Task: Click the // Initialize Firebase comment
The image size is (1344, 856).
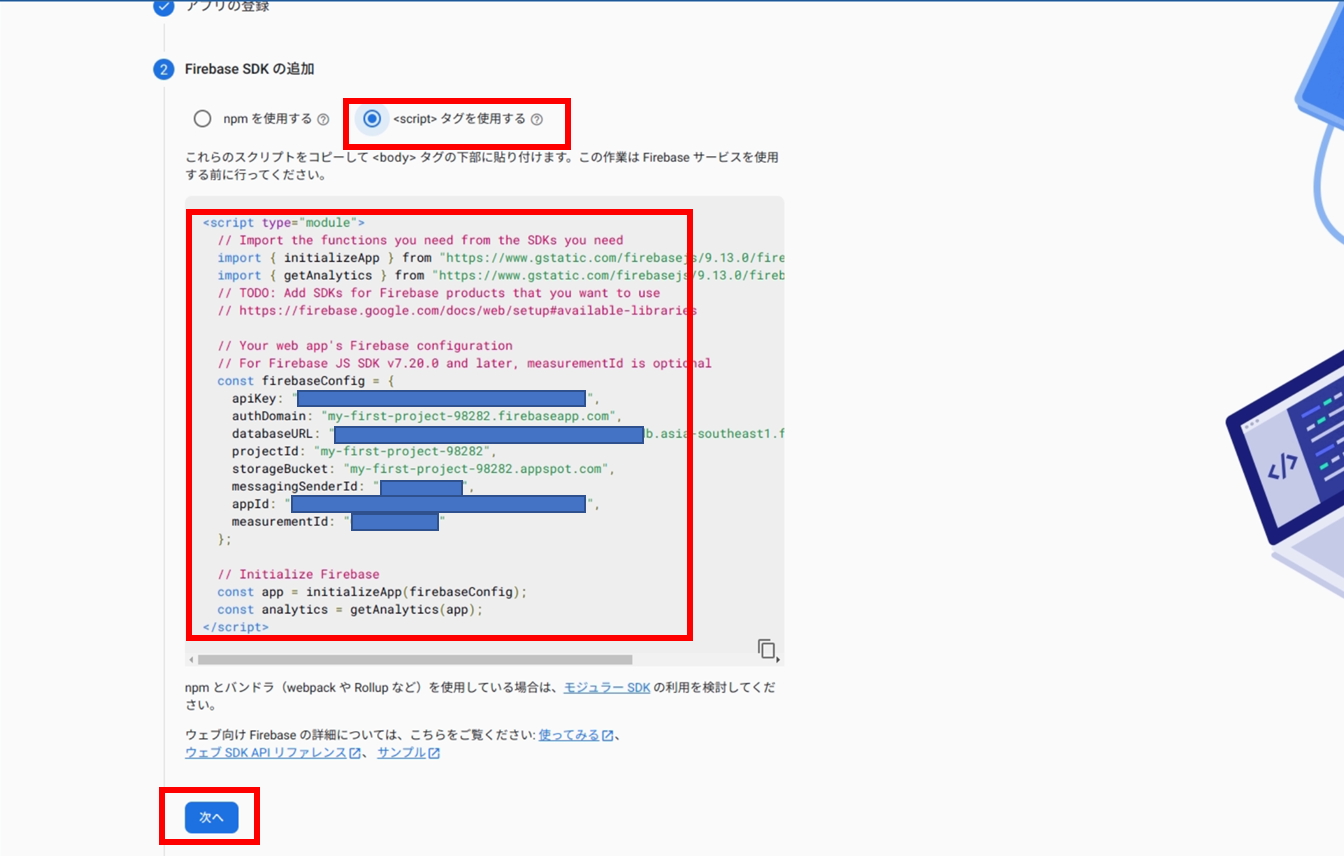Action: pos(298,574)
